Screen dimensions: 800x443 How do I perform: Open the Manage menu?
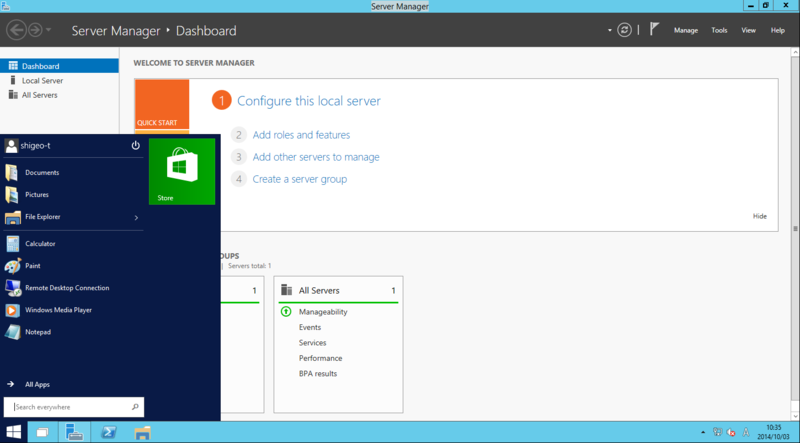click(x=686, y=31)
